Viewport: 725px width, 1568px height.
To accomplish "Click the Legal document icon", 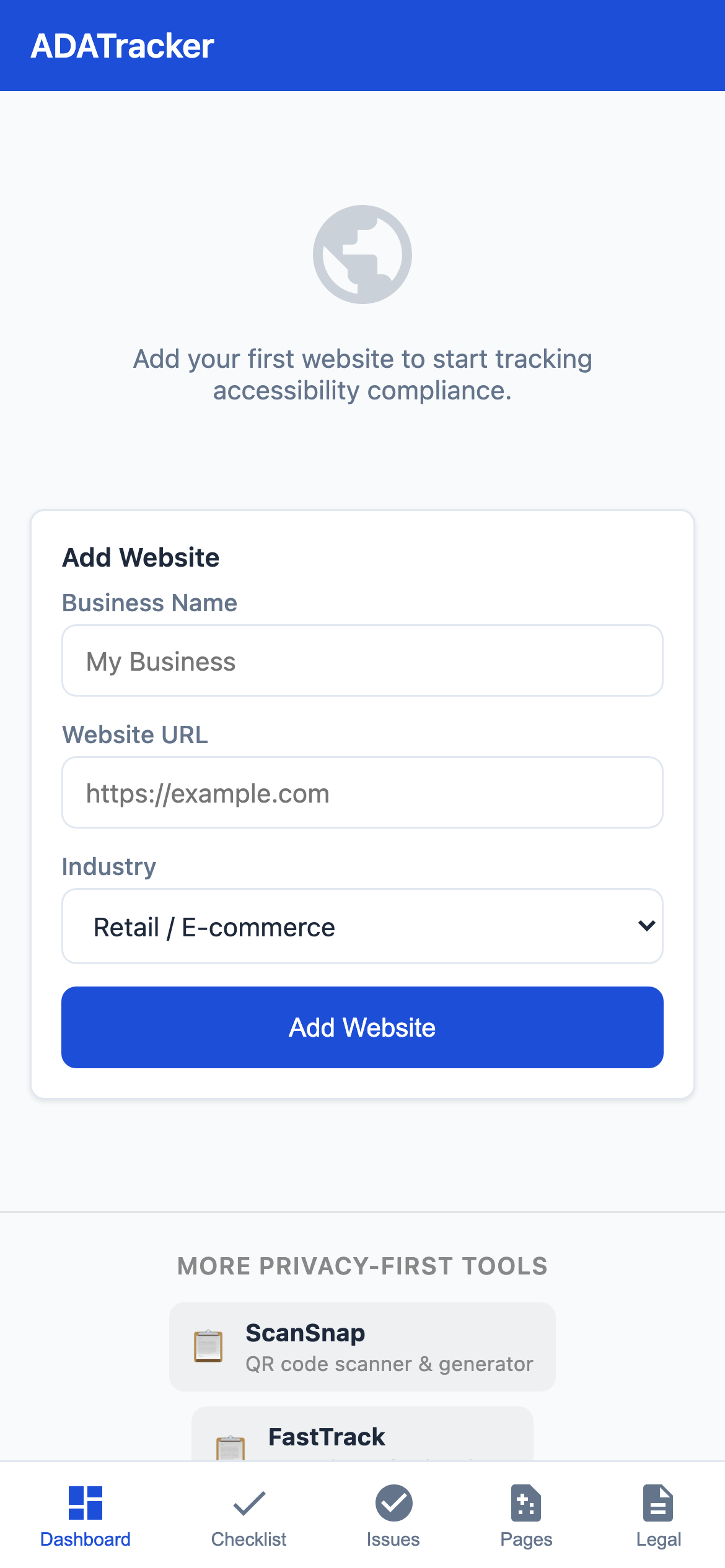I will tap(658, 1503).
